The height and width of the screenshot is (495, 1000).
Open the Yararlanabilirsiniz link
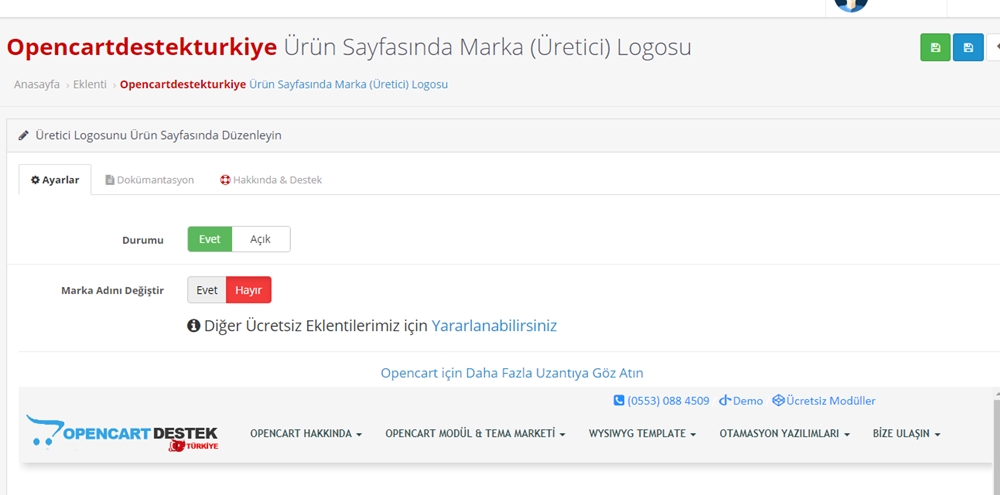pos(494,326)
